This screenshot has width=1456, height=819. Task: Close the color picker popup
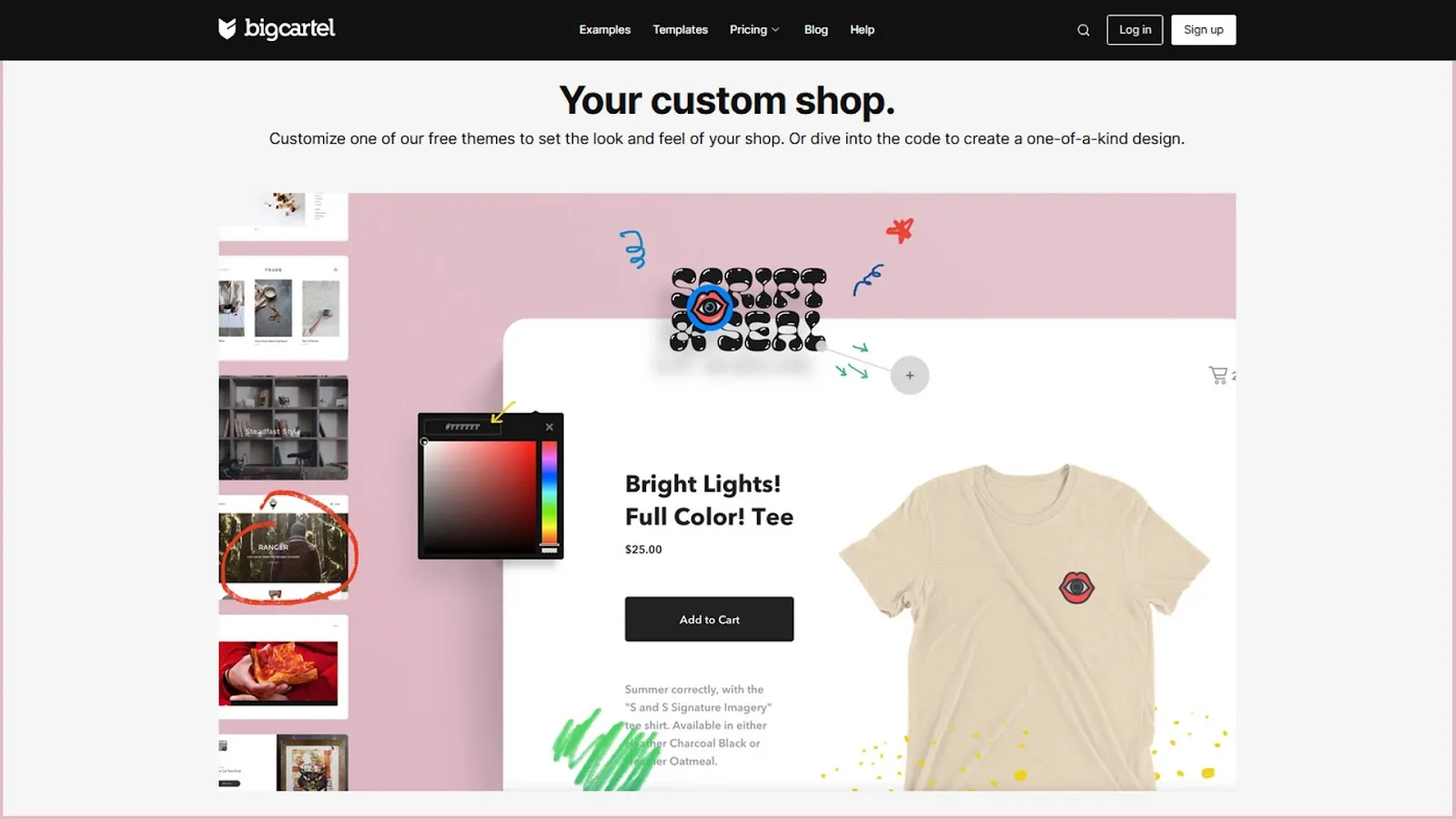(x=550, y=426)
